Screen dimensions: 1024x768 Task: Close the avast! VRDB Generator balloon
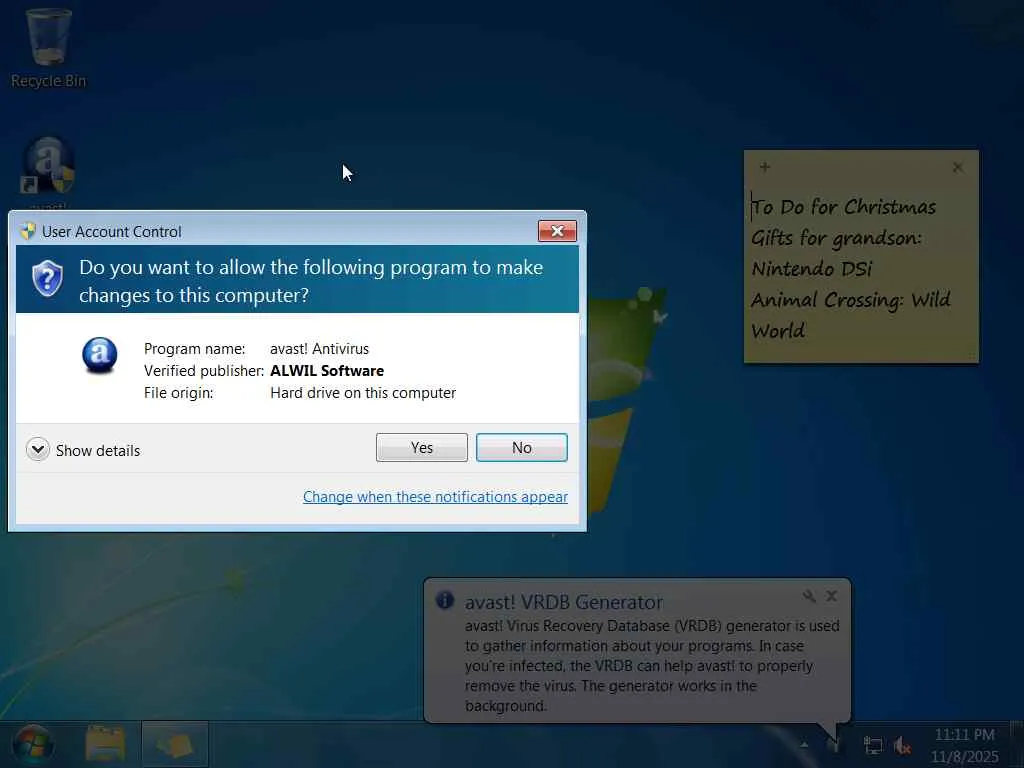click(x=831, y=596)
